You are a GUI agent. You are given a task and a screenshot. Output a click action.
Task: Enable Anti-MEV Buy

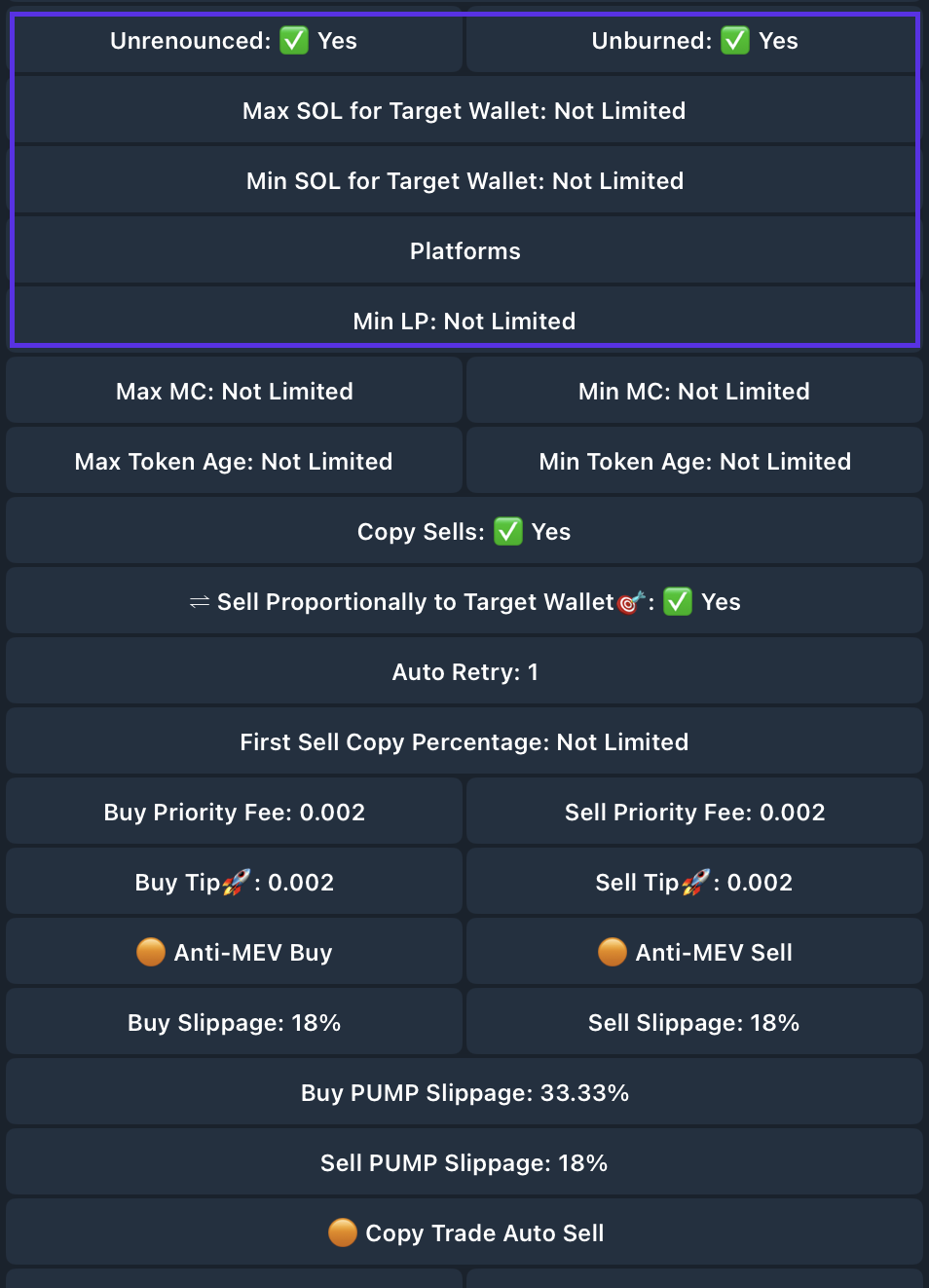pos(234,953)
